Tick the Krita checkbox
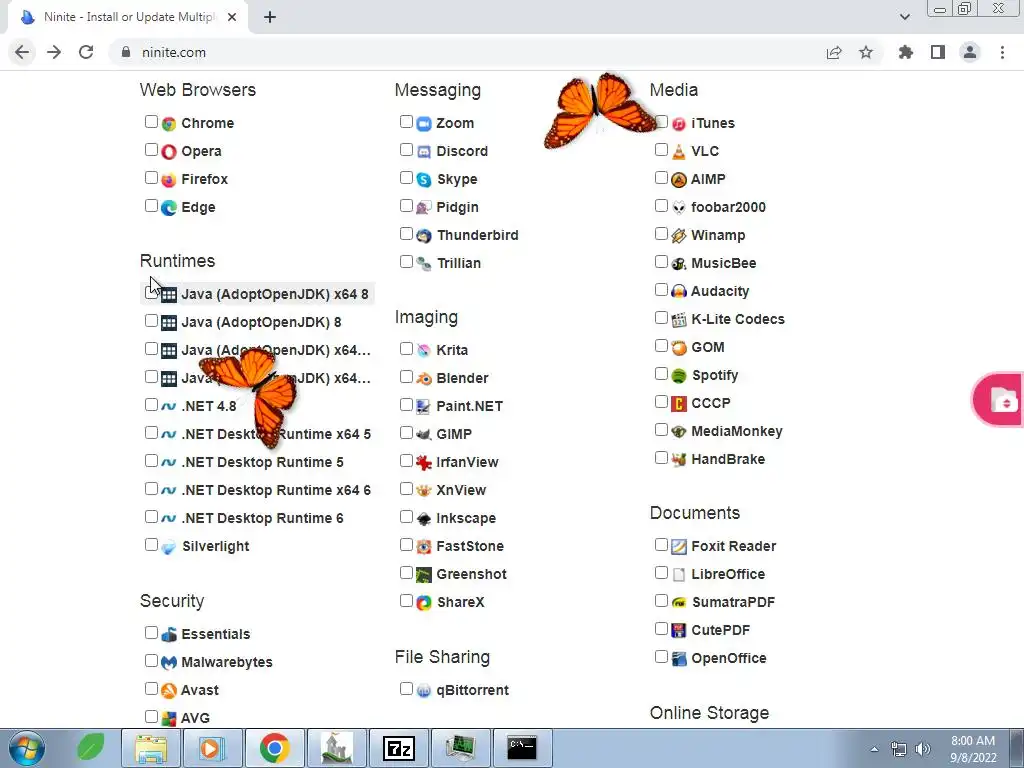1024x768 pixels. point(406,349)
